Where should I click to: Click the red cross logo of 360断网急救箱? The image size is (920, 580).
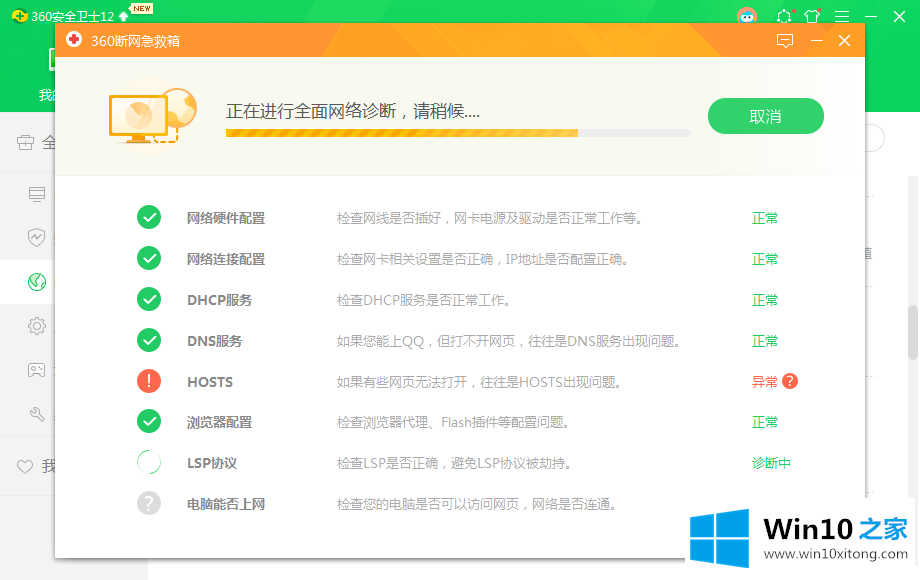[x=74, y=39]
